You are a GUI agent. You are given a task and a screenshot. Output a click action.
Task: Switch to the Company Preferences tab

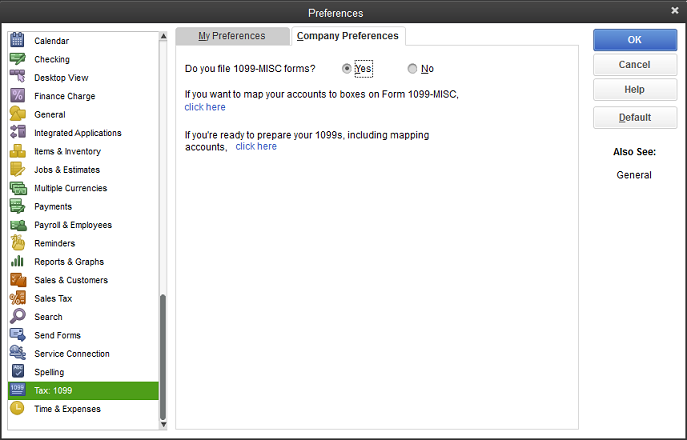(348, 36)
